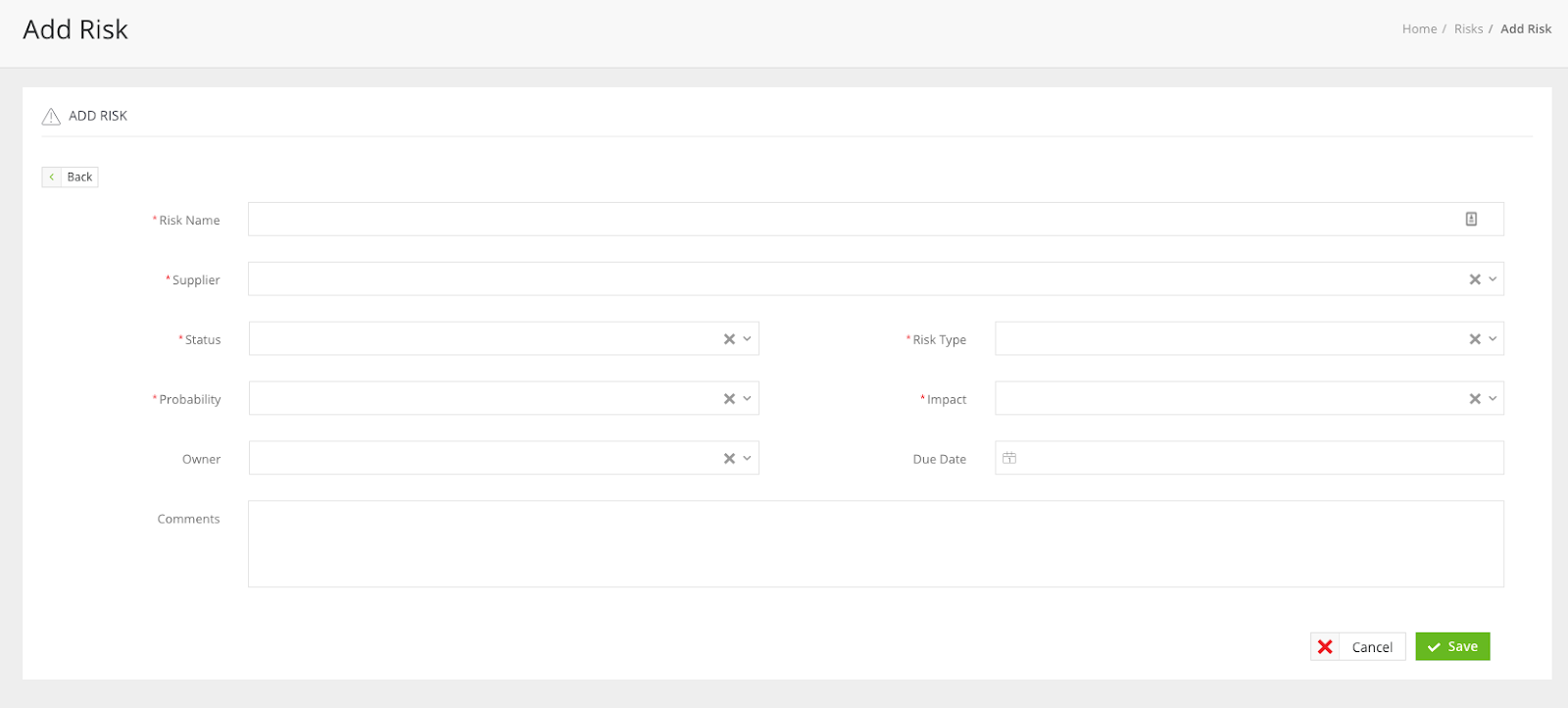Clear the Supplier selection with its X
The height and width of the screenshot is (708, 1568).
point(1475,279)
